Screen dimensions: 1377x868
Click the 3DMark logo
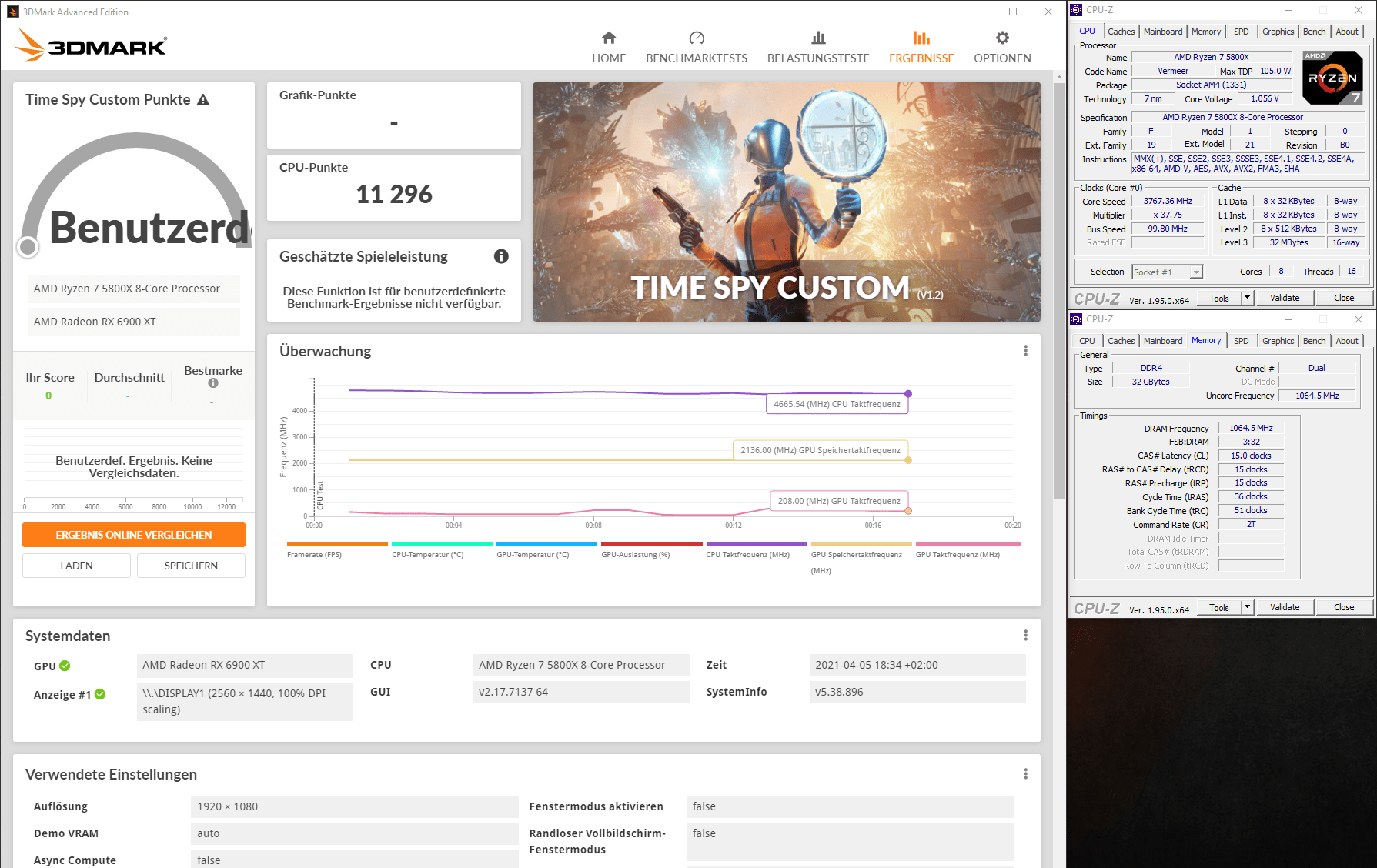point(91,46)
